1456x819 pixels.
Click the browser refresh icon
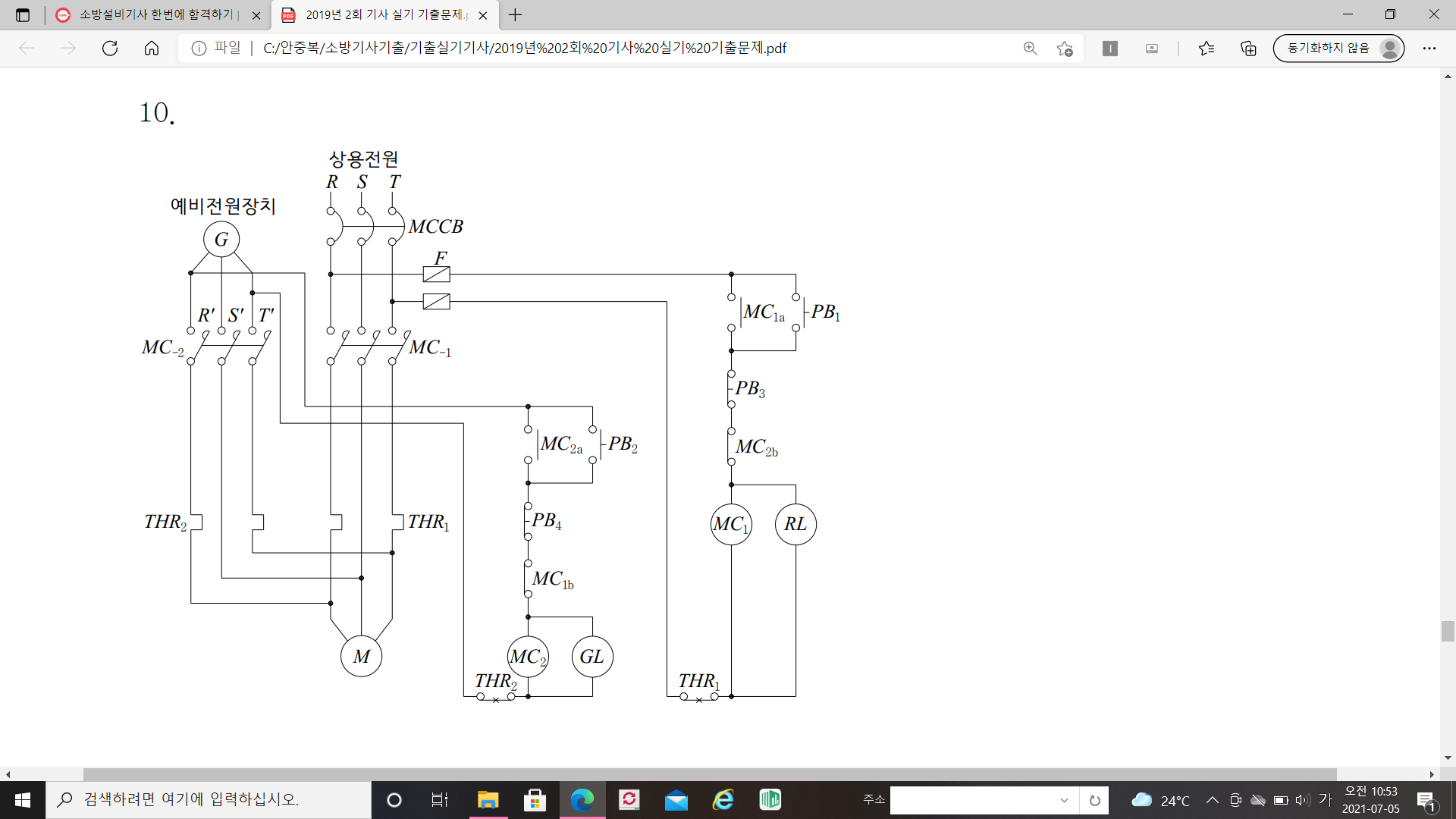click(110, 49)
